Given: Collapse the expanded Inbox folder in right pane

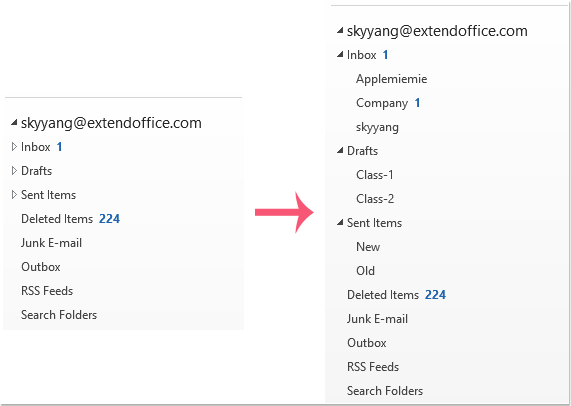Looking at the screenshot, I should pos(340,55).
